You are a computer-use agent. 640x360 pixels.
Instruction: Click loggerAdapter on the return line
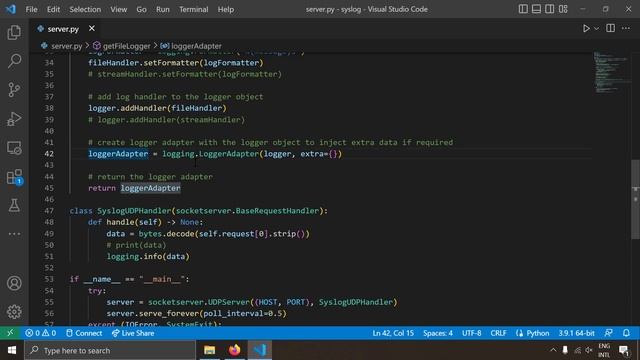point(150,188)
